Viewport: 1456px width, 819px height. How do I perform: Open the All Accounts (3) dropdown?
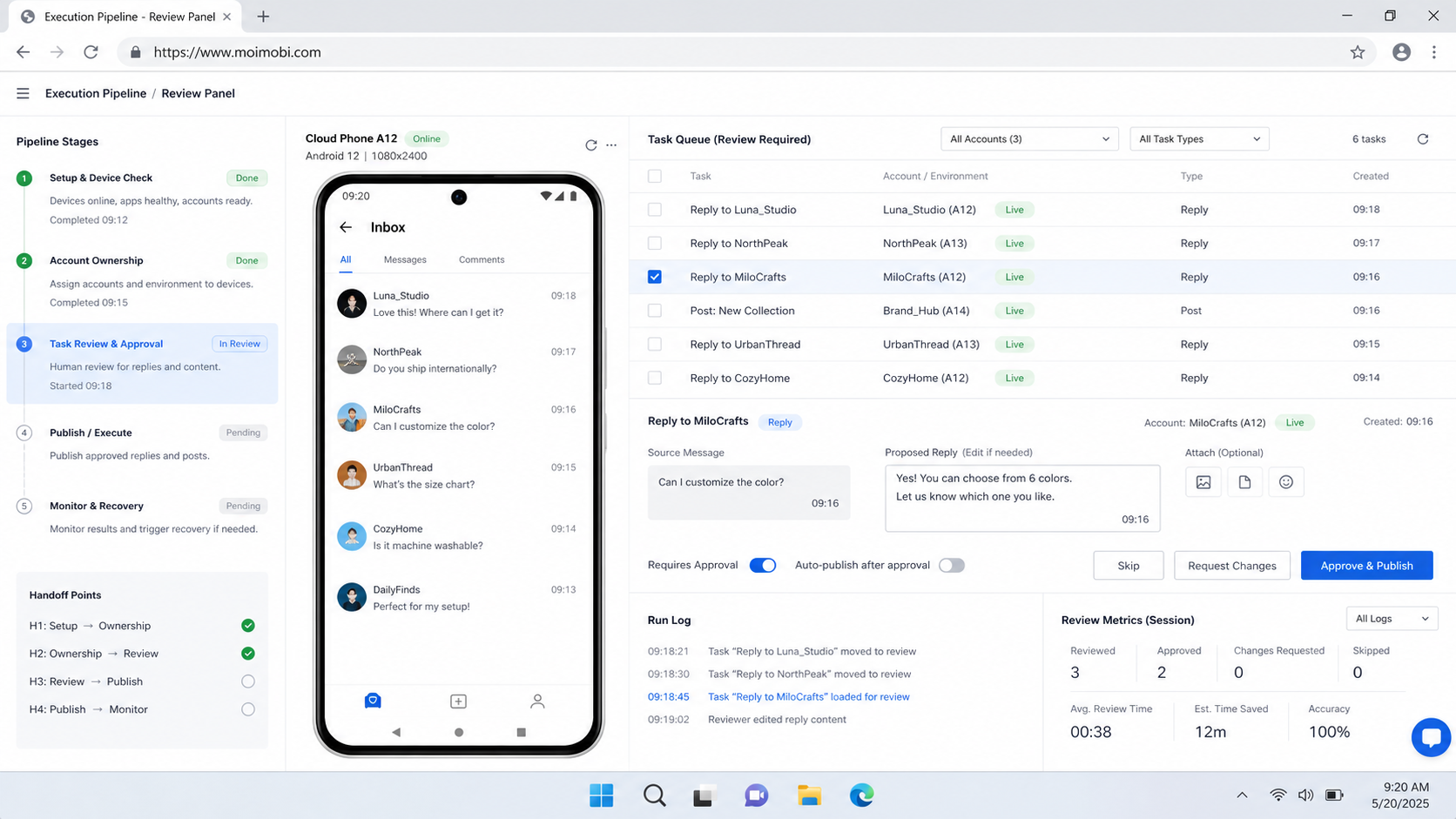pos(1029,139)
